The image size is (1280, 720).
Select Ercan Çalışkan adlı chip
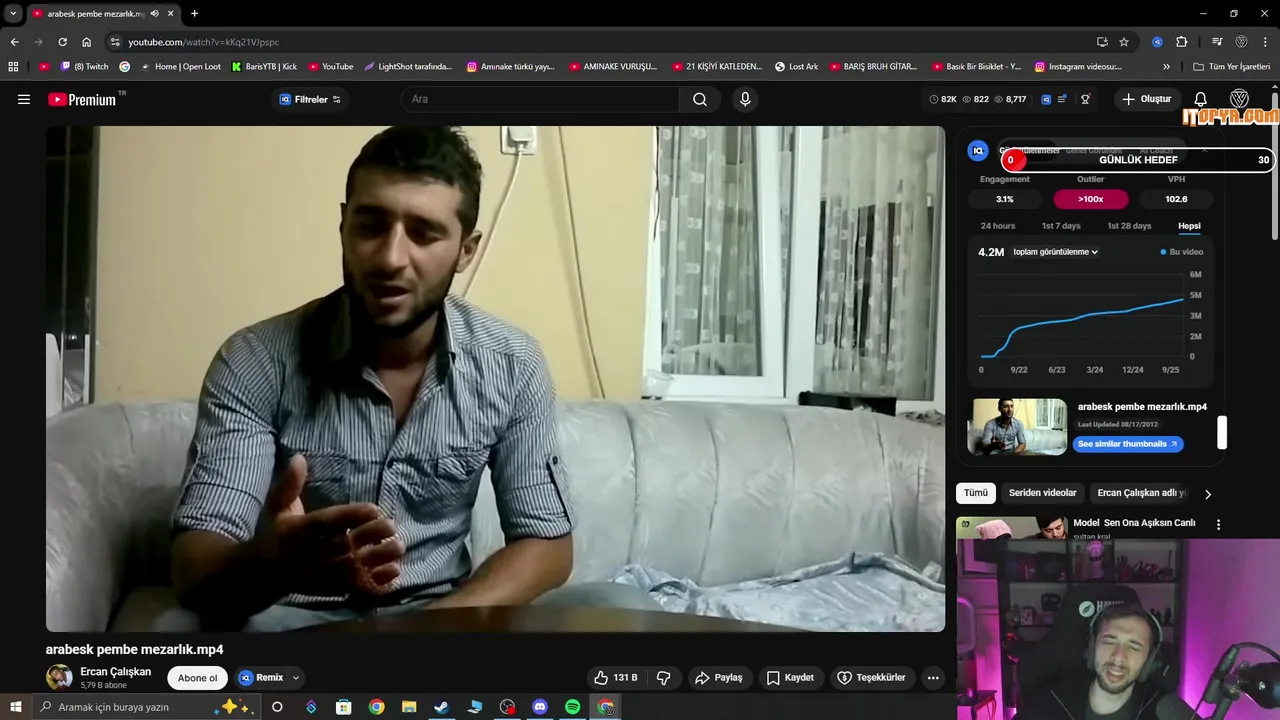[1140, 493]
